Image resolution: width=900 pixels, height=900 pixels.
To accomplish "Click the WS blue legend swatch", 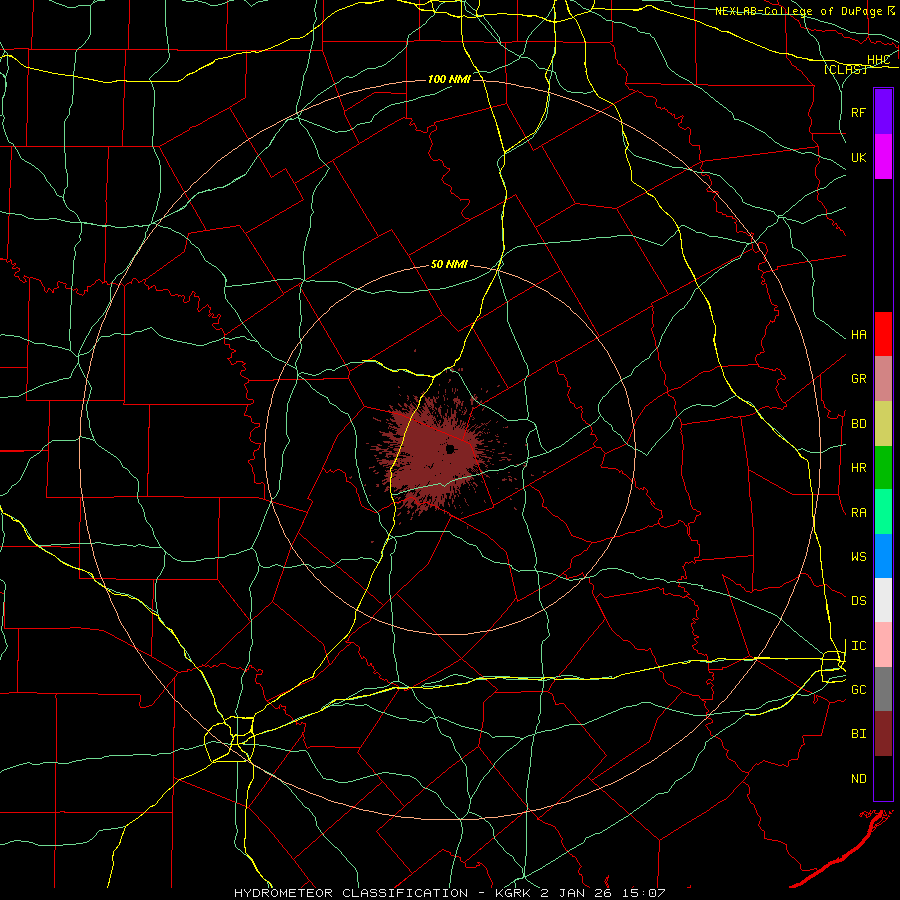I will point(883,556).
